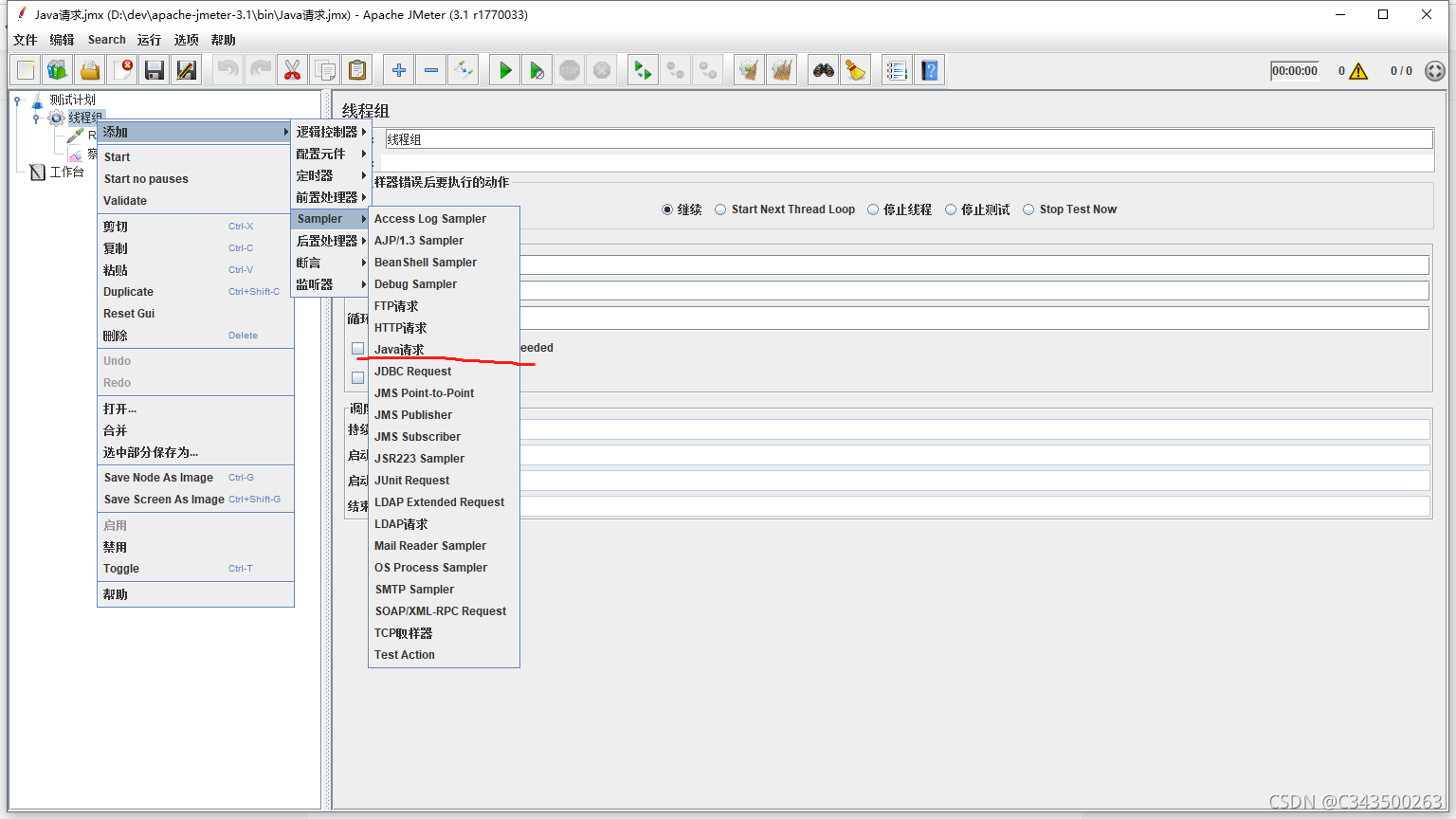Open the Function Helper dialog icon

pos(897,70)
